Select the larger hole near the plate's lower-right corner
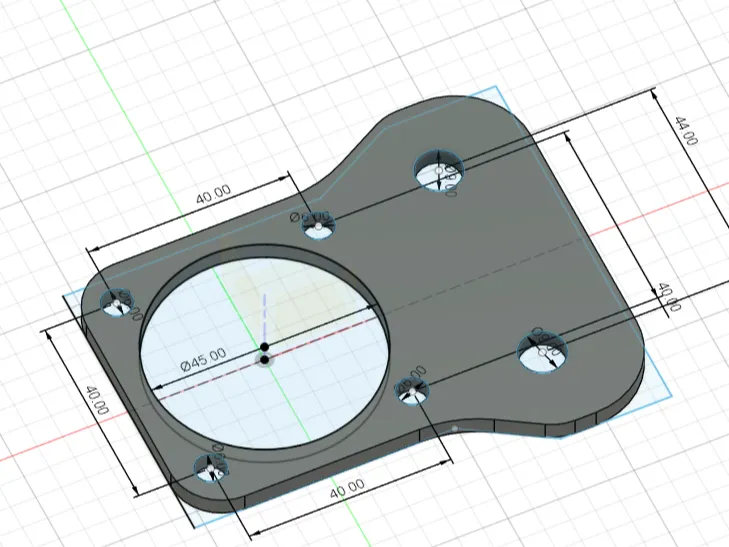The height and width of the screenshot is (547, 729). pos(543,352)
